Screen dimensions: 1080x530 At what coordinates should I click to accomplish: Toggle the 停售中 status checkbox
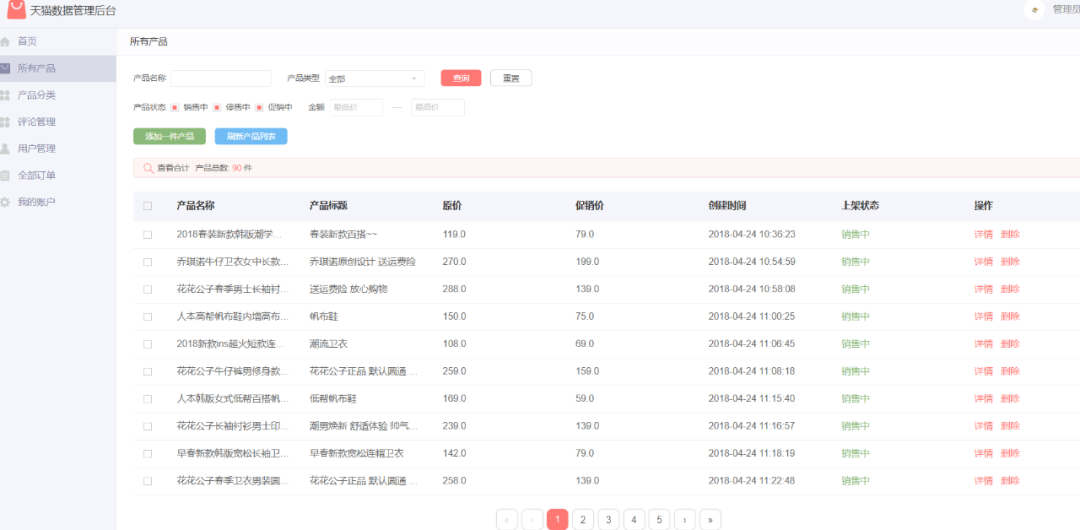217,108
